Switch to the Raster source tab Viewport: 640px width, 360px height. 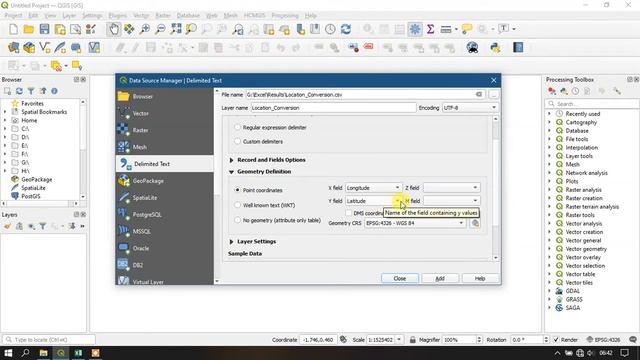tap(164, 130)
